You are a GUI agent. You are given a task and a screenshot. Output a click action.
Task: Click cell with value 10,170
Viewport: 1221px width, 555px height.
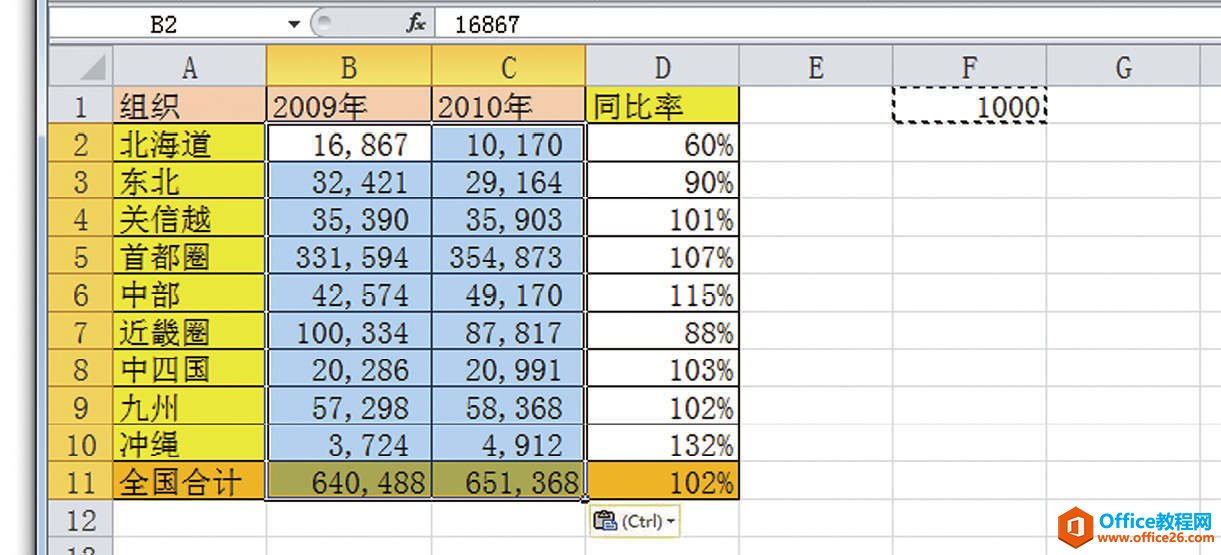[509, 144]
